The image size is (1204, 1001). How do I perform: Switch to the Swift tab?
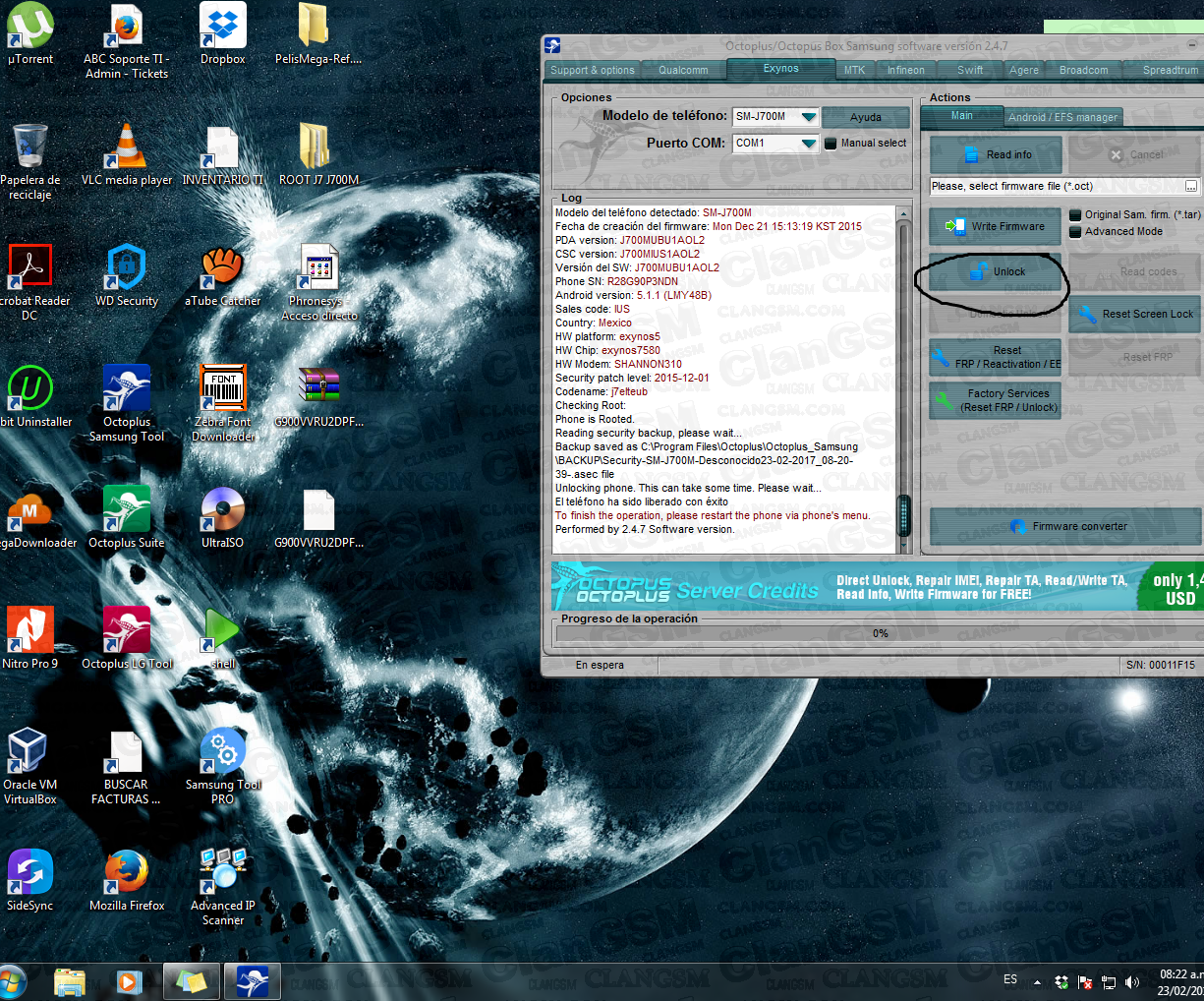pos(970,70)
